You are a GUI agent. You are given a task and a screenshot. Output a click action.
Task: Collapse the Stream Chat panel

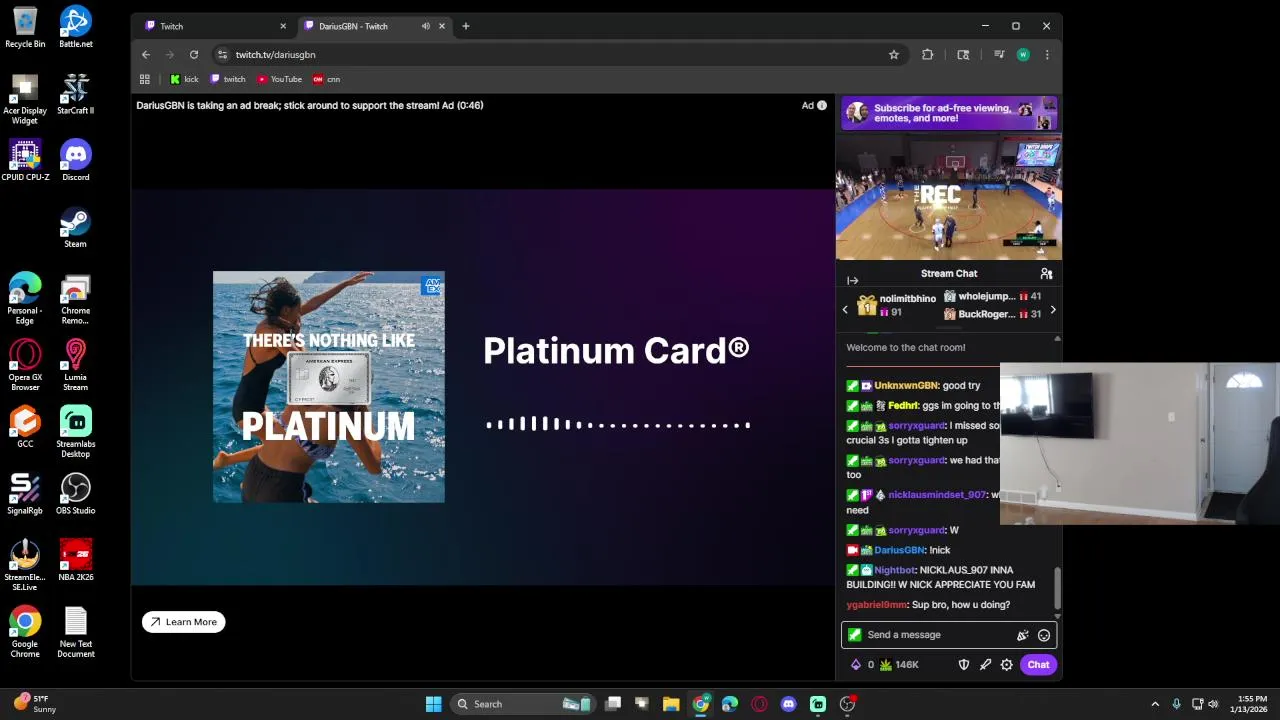click(x=852, y=281)
